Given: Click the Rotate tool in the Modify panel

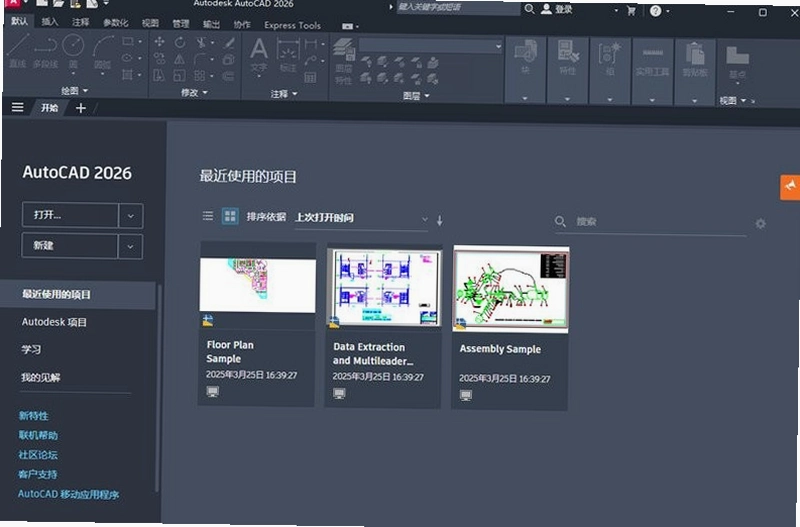Looking at the screenshot, I should [x=180, y=42].
